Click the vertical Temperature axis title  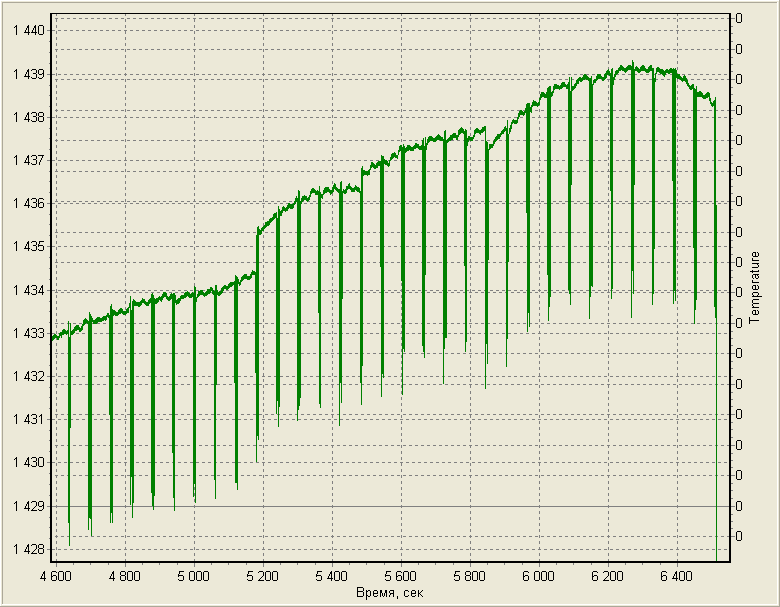click(755, 288)
